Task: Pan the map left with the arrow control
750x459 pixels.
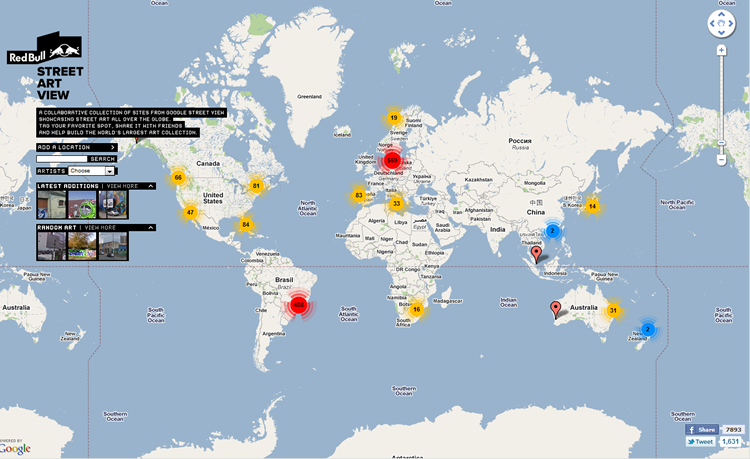Action: (x=712, y=23)
